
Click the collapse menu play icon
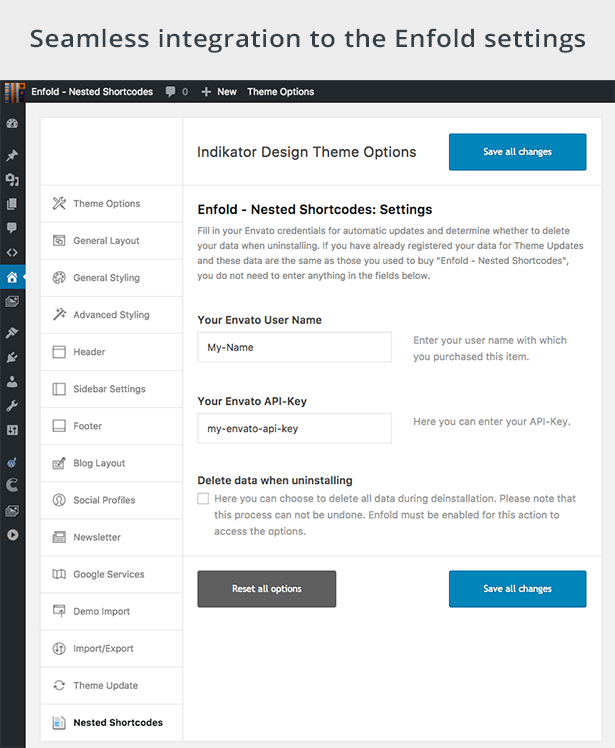coord(12,535)
